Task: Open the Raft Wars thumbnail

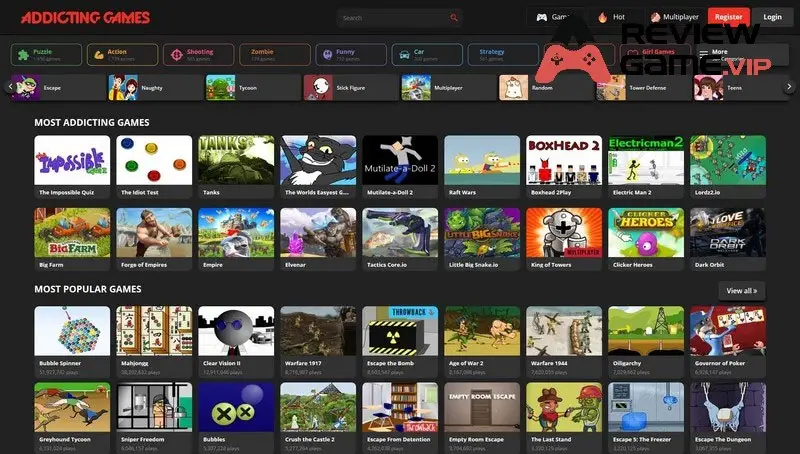Action: [x=482, y=160]
